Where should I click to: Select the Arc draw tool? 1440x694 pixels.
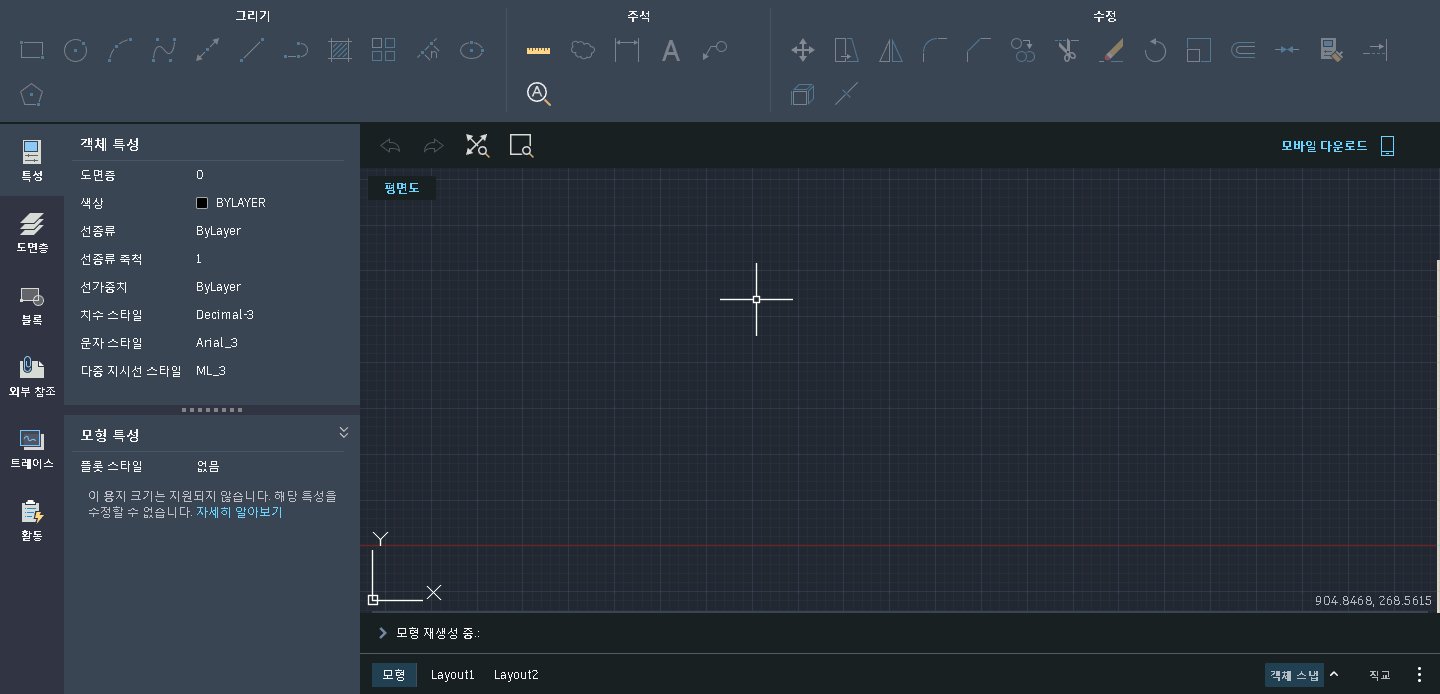(x=120, y=50)
